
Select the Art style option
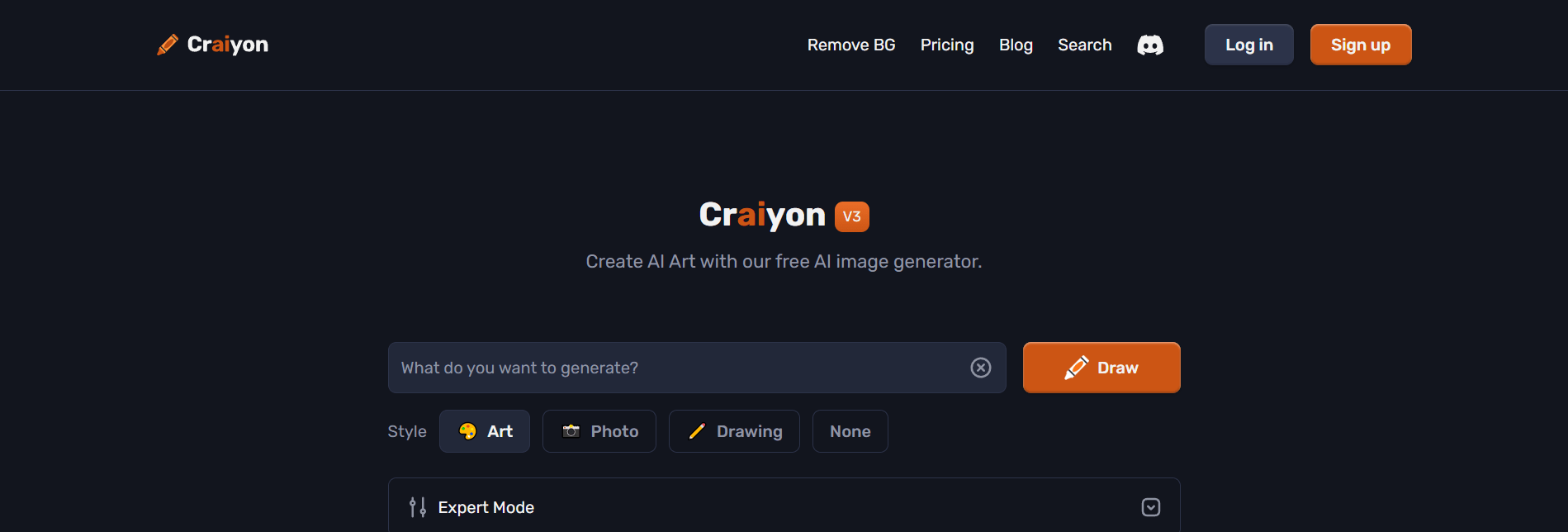pyautogui.click(x=484, y=430)
